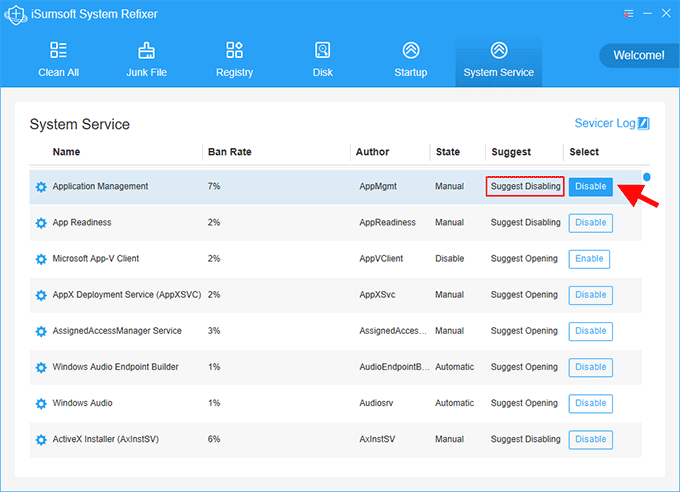Click the Welcome! button

[638, 55]
